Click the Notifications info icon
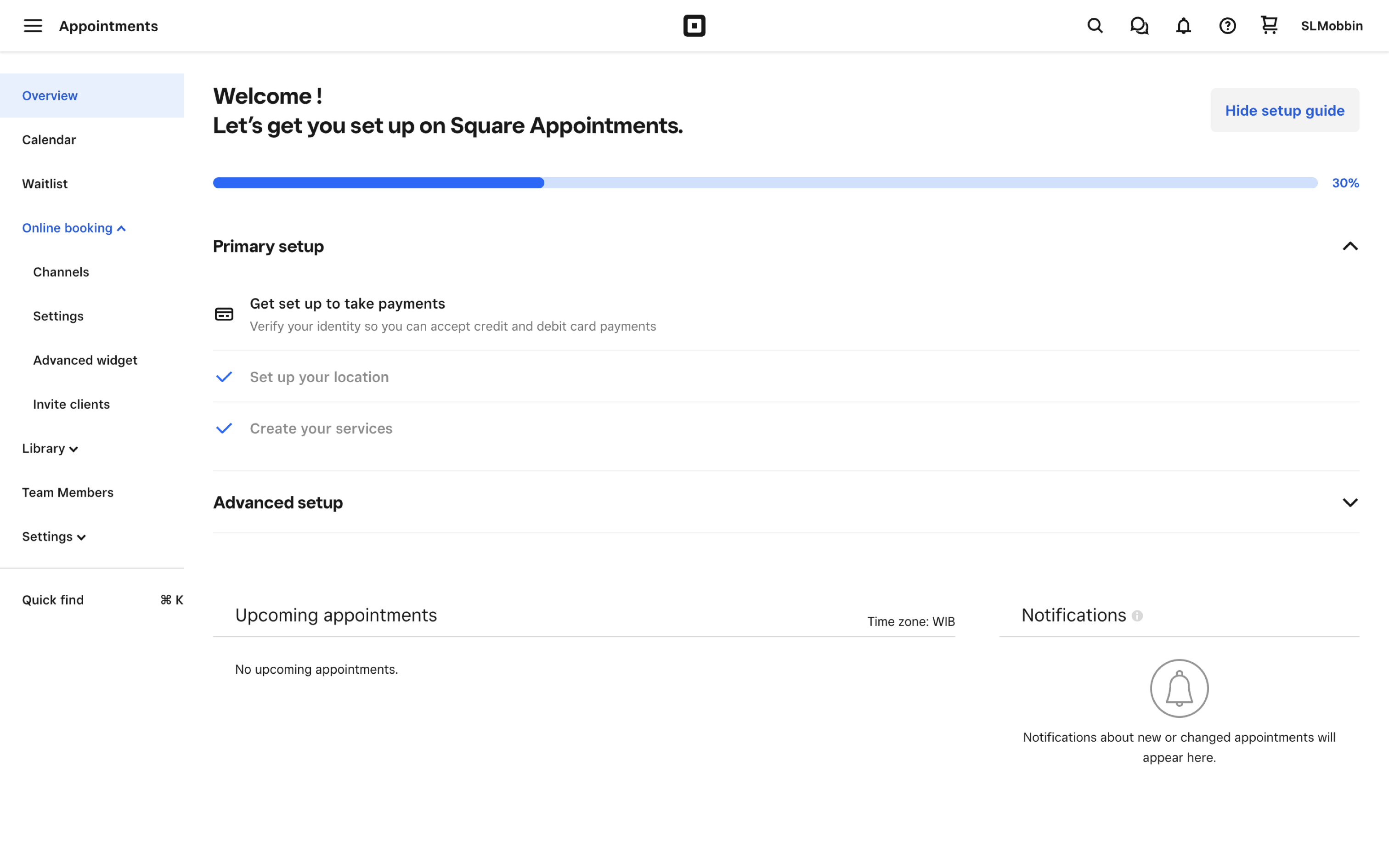This screenshot has height=868, width=1389. (1137, 616)
